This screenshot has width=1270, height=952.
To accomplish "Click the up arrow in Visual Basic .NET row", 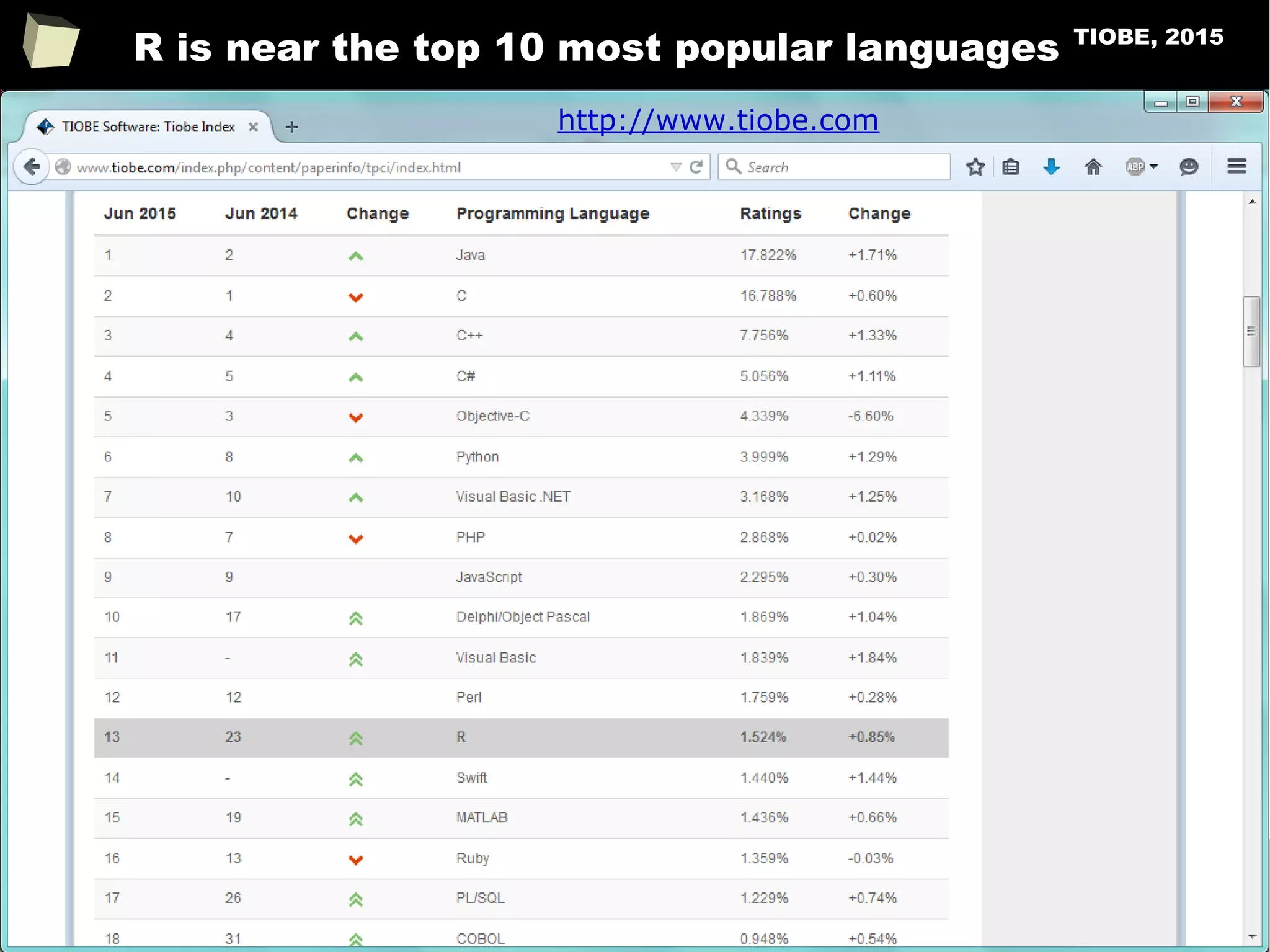I will (355, 497).
